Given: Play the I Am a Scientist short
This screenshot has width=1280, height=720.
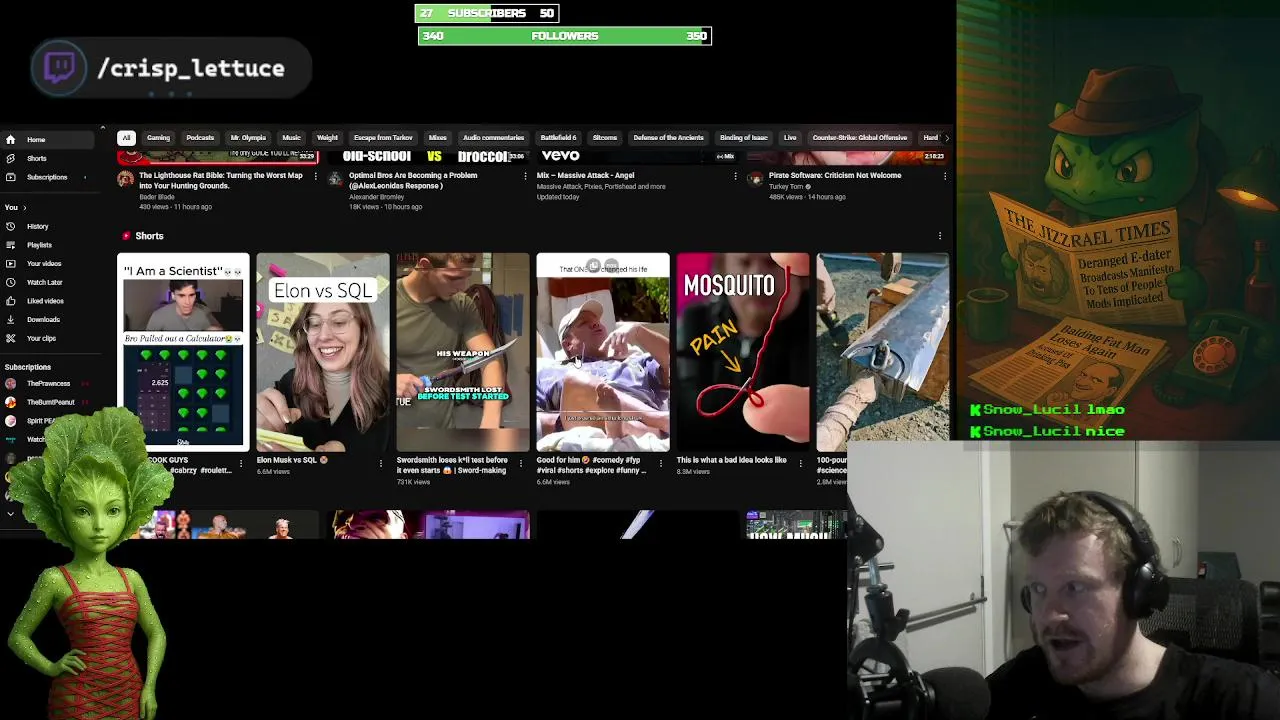Looking at the screenshot, I should pyautogui.click(x=183, y=352).
